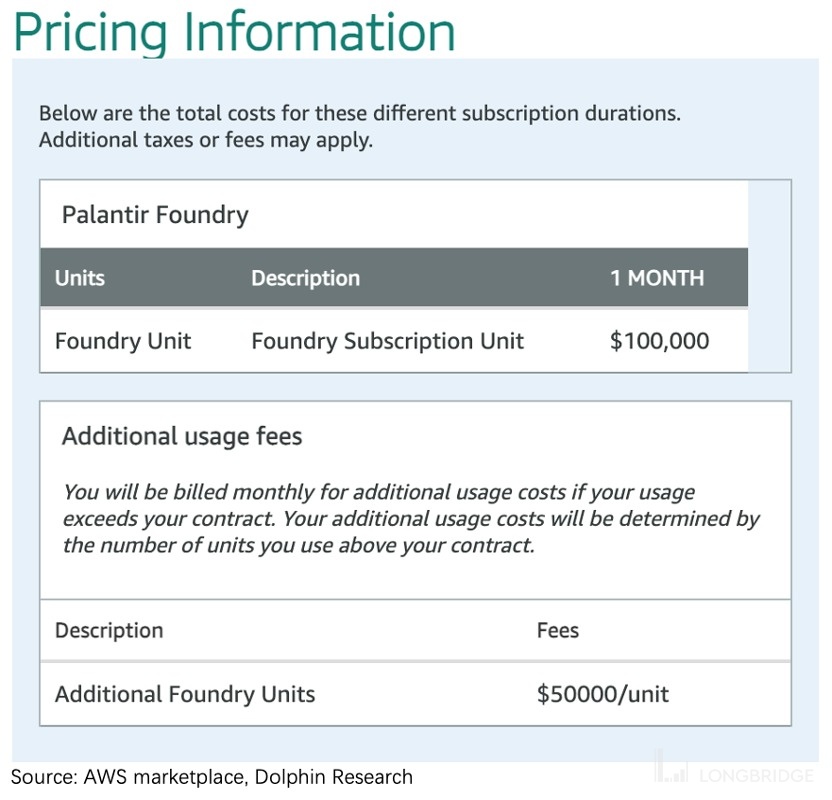Click the LONGBRIDGE watermark text
832x800 pixels.
tap(757, 776)
